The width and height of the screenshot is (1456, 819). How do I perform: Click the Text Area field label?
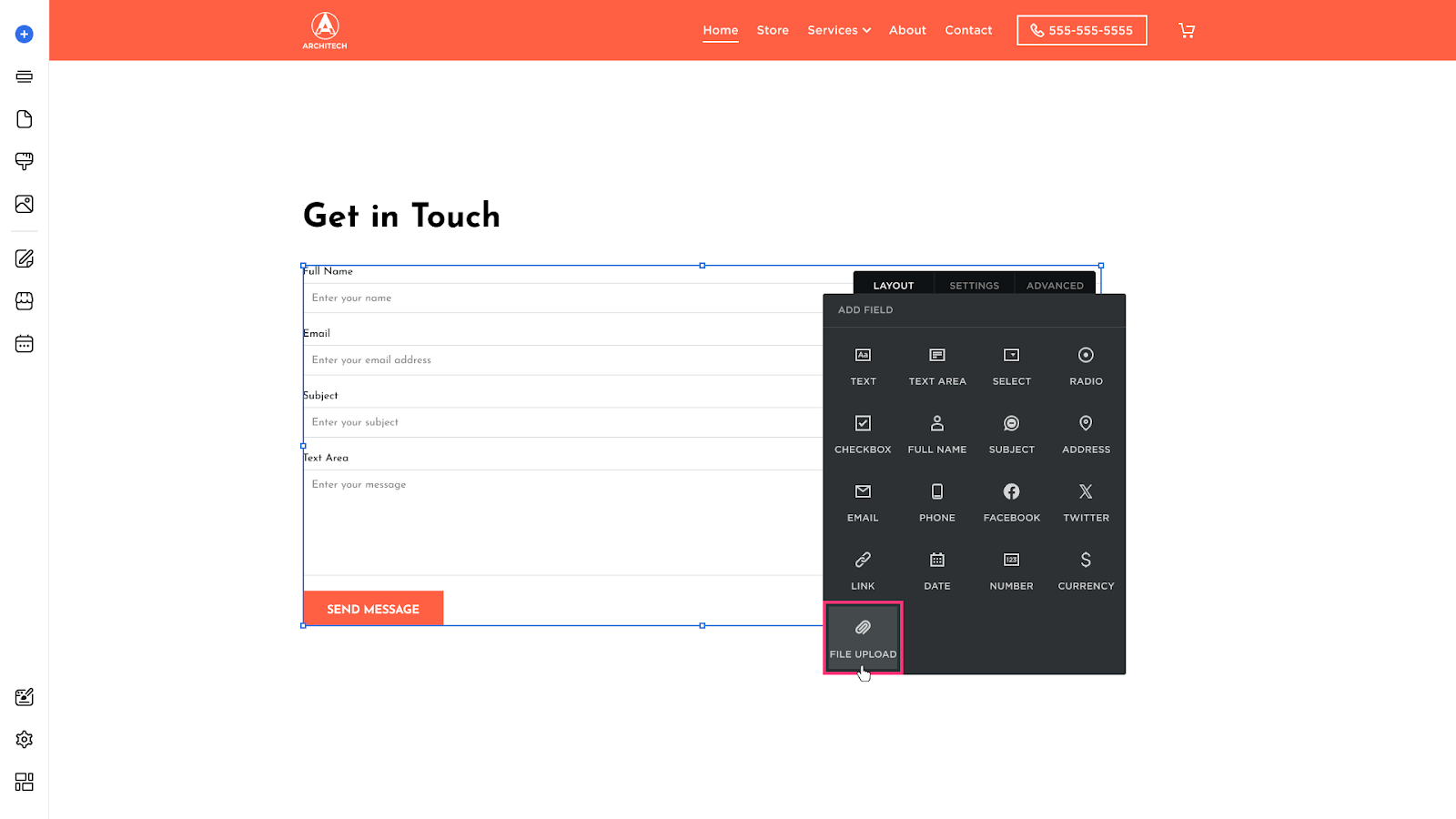point(326,458)
